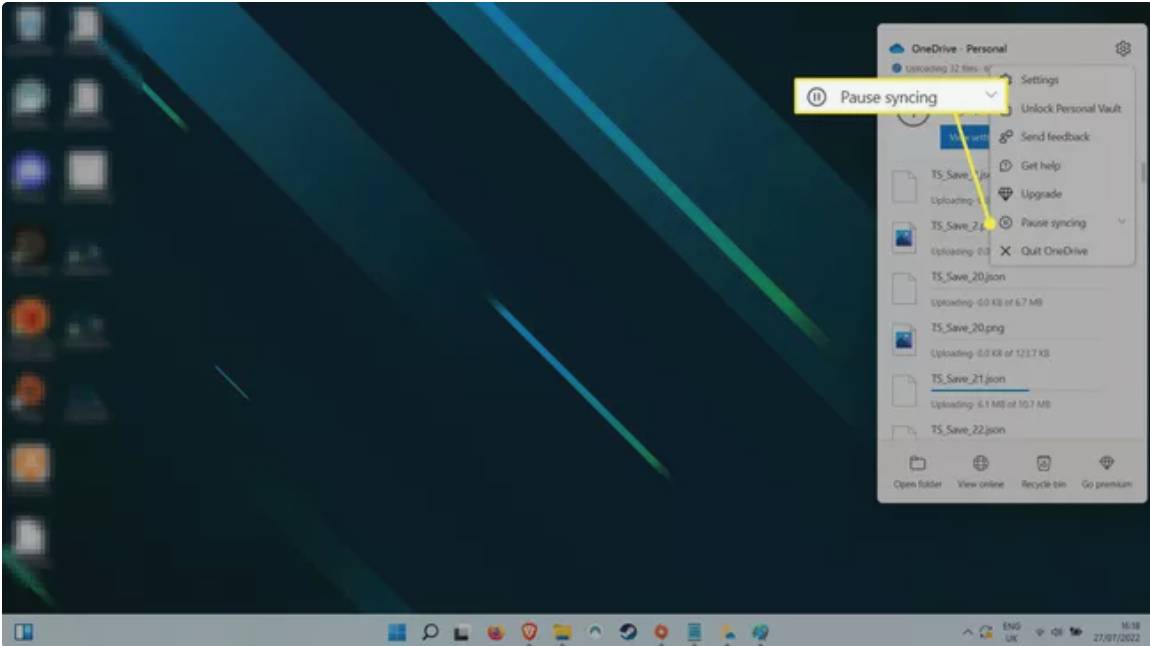Click the taskbar Search magnifier icon
1150x646 pixels.
point(430,632)
